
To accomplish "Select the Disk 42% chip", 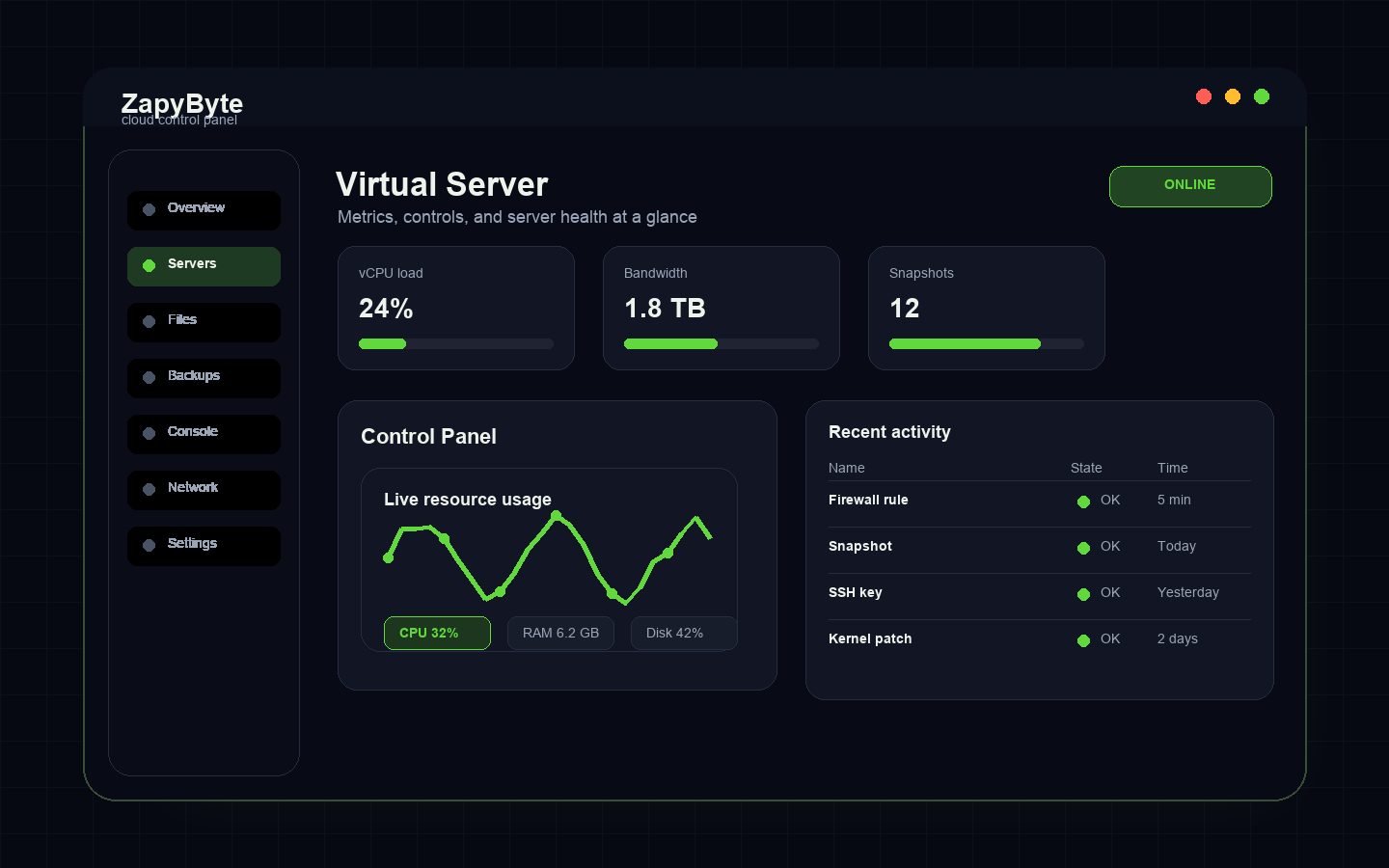I will (684, 634).
